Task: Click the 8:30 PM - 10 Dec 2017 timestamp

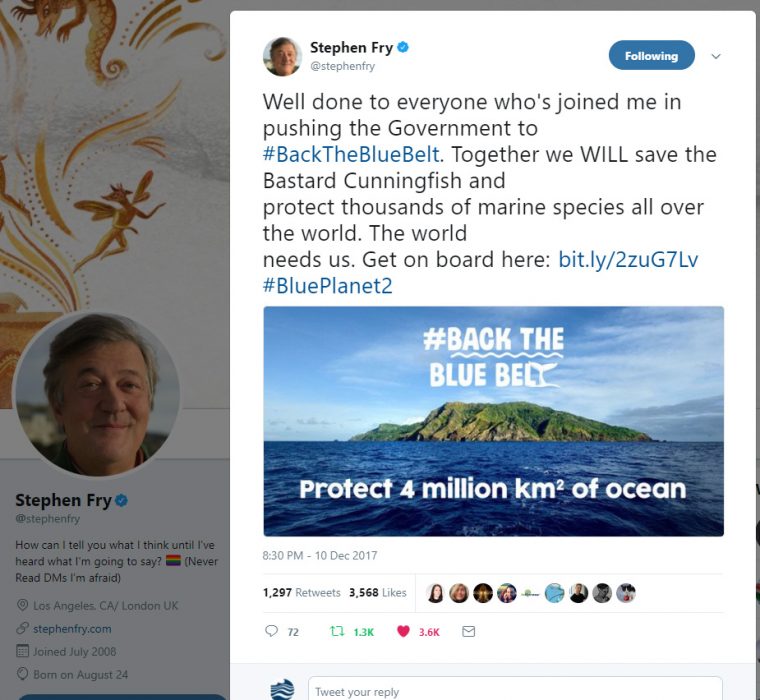Action: click(320, 556)
